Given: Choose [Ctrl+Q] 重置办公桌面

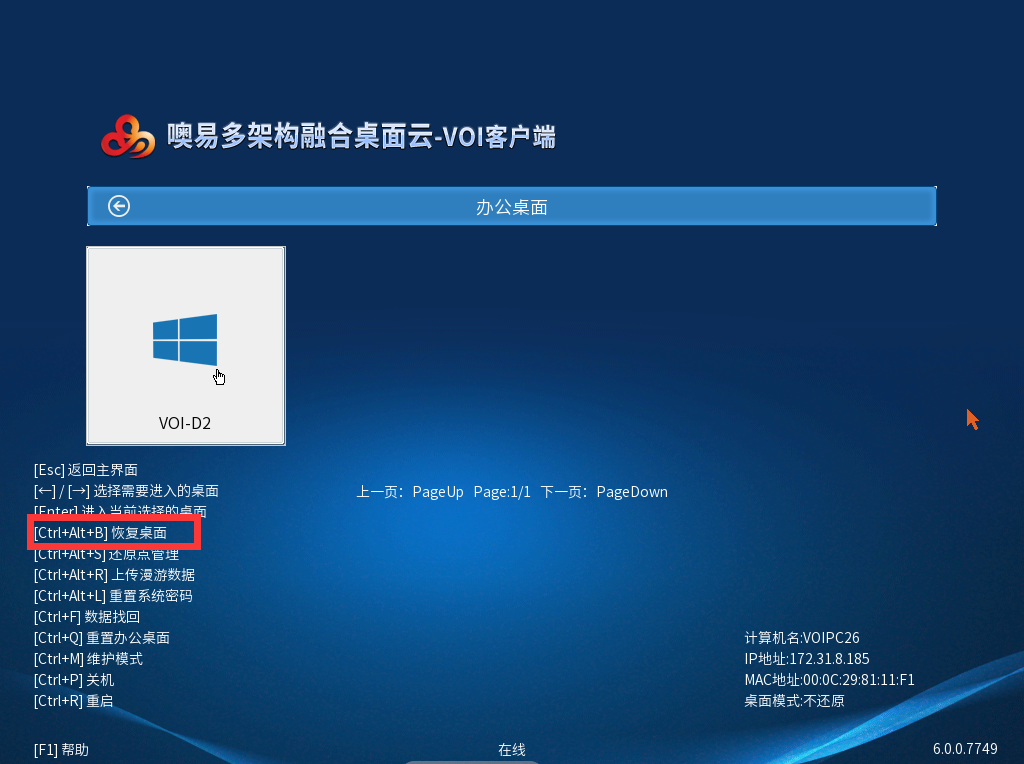Looking at the screenshot, I should tap(101, 638).
